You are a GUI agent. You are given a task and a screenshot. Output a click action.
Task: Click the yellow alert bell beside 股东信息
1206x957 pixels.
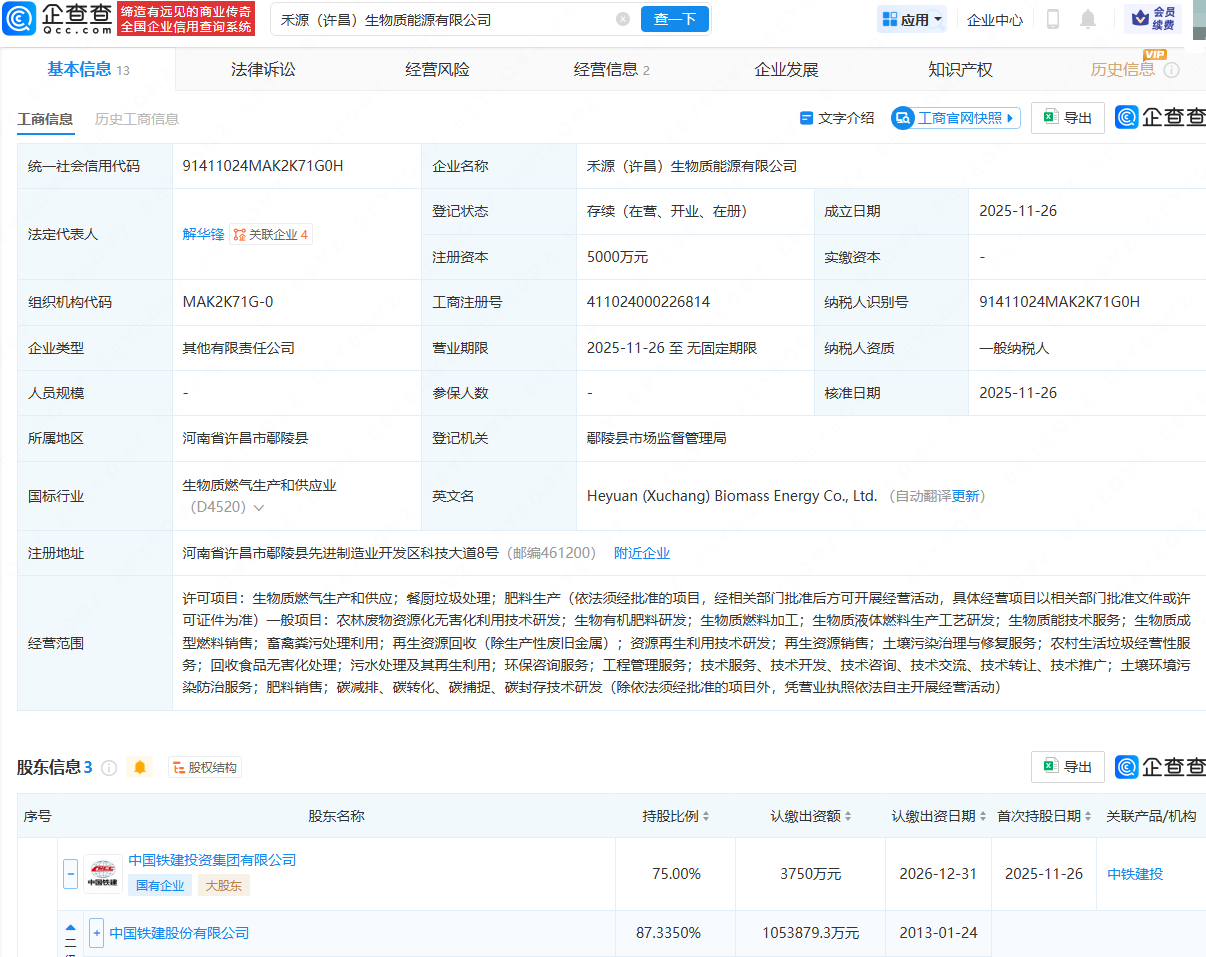pyautogui.click(x=140, y=767)
